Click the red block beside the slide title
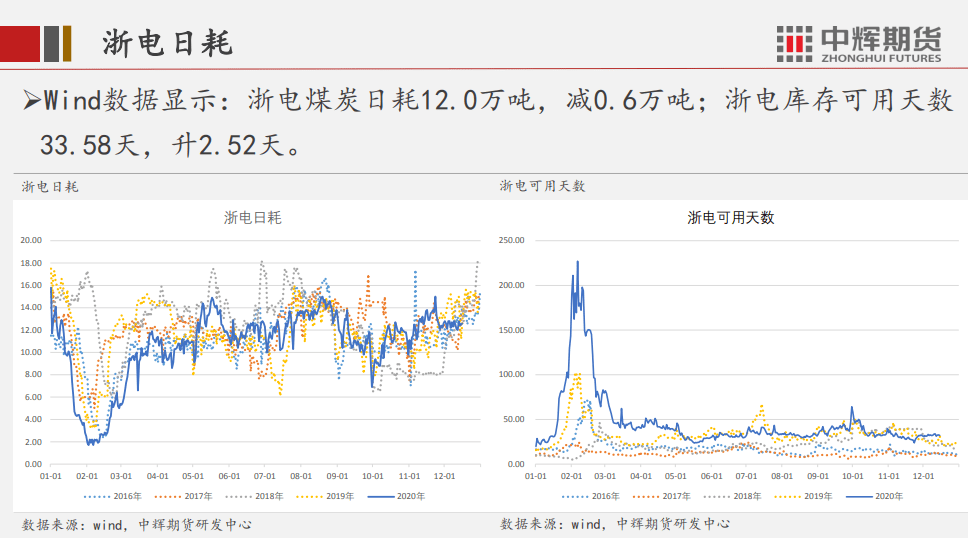 20,43
